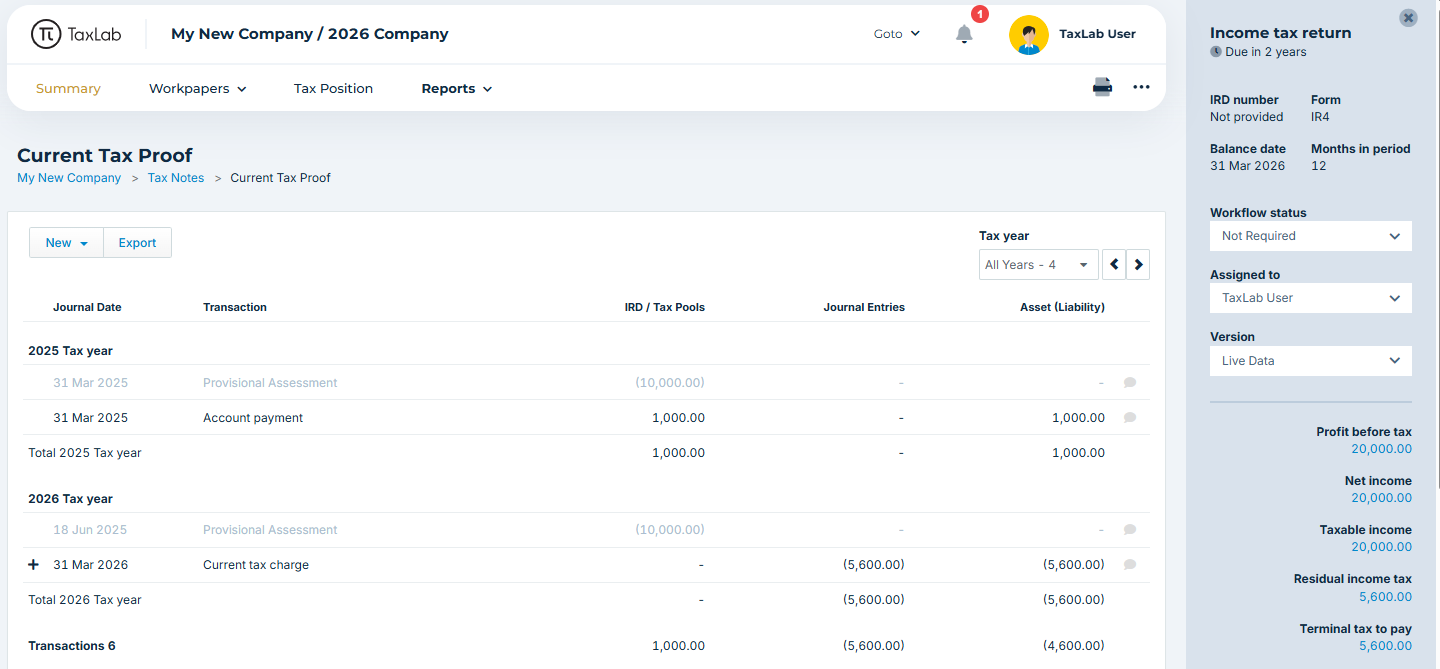Image resolution: width=1440 pixels, height=669 pixels.
Task: Follow the Tax Notes breadcrumb link
Action: 176,178
